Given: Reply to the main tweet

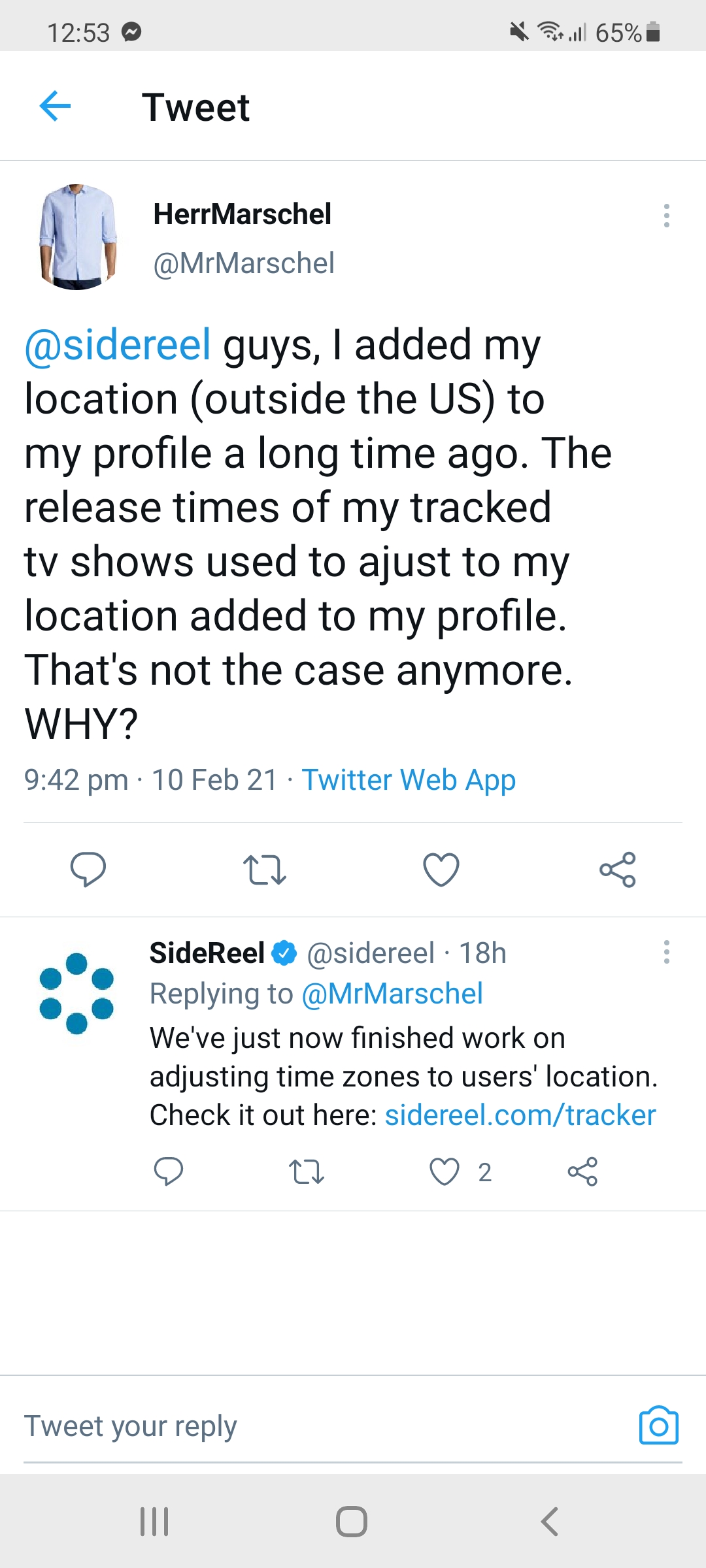Looking at the screenshot, I should point(88,869).
